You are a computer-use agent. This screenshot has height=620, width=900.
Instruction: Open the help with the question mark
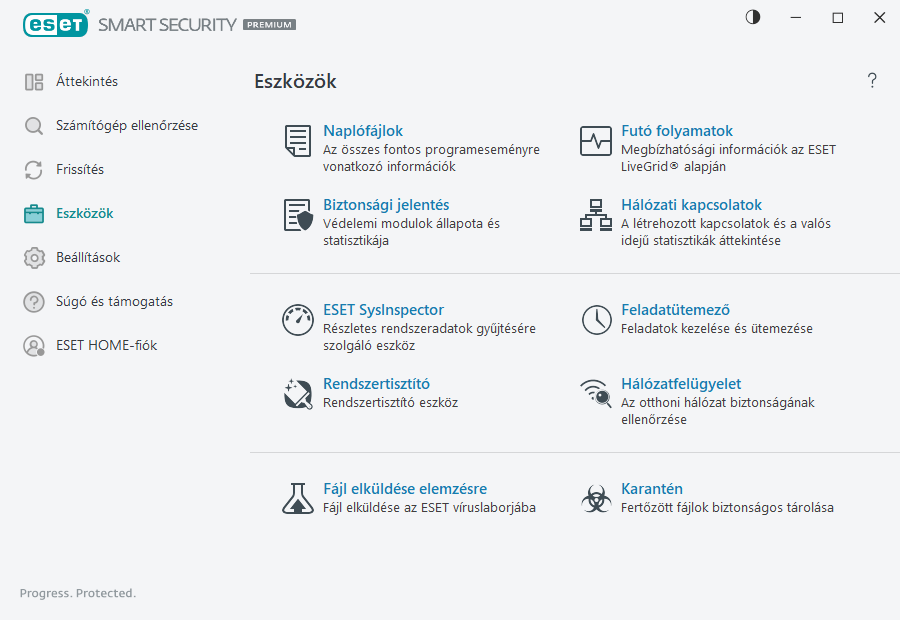click(x=871, y=80)
